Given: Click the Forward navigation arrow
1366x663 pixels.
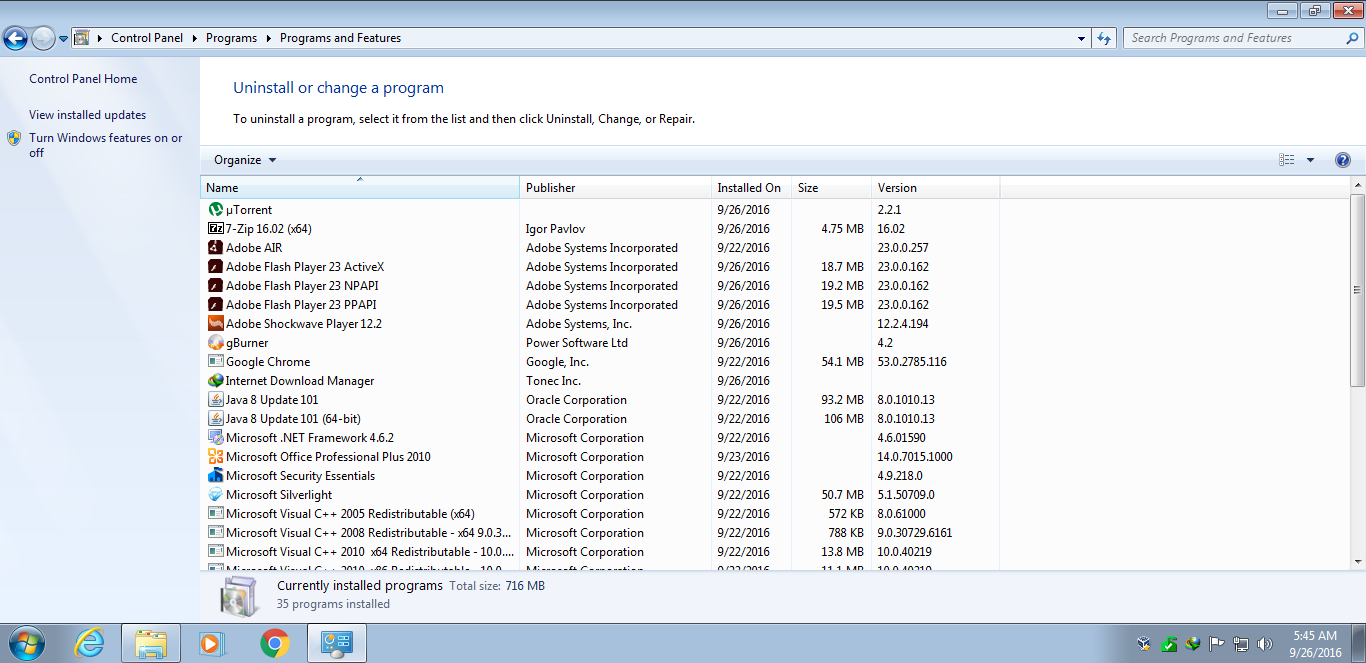Looking at the screenshot, I should click(43, 38).
